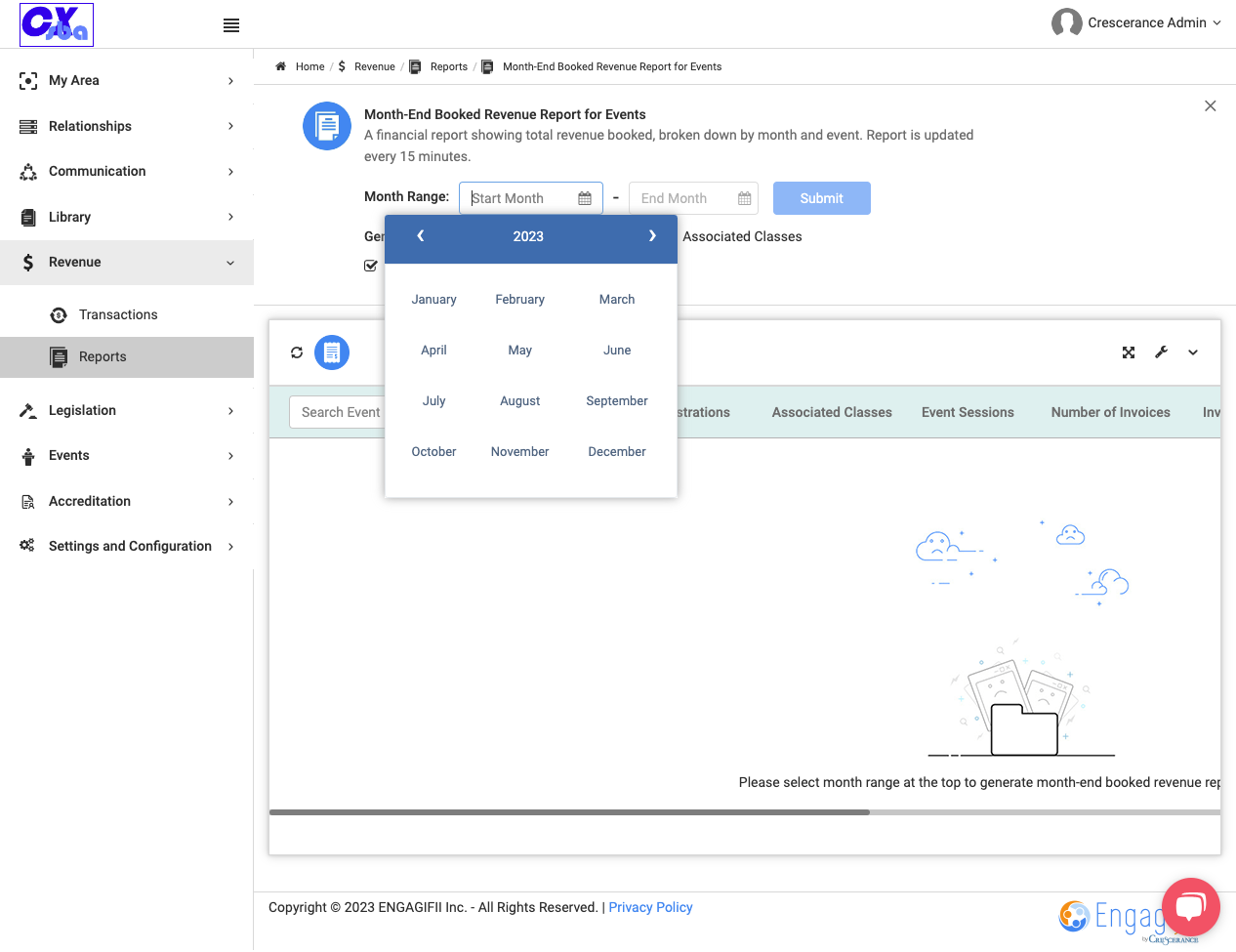
Task: Expand My Area chevron arrow
Action: (230, 81)
